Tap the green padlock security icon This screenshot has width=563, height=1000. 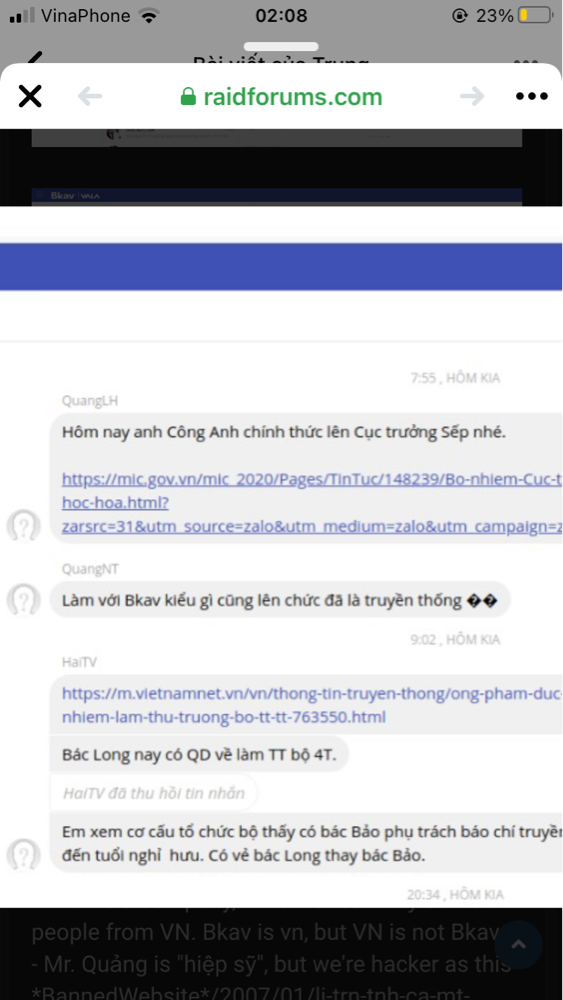tap(187, 96)
